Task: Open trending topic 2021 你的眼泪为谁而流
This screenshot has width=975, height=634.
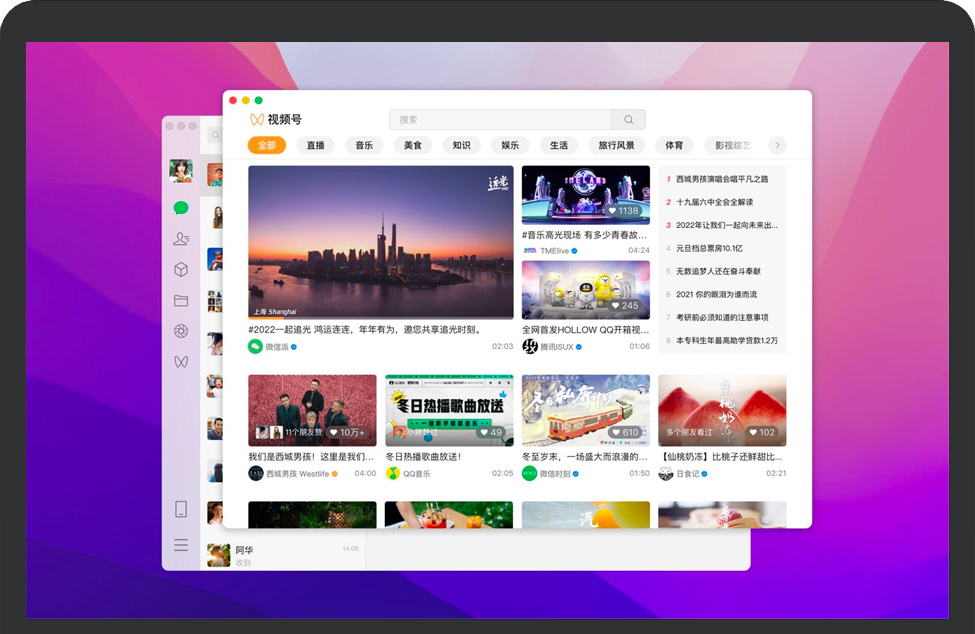Action: 716,294
